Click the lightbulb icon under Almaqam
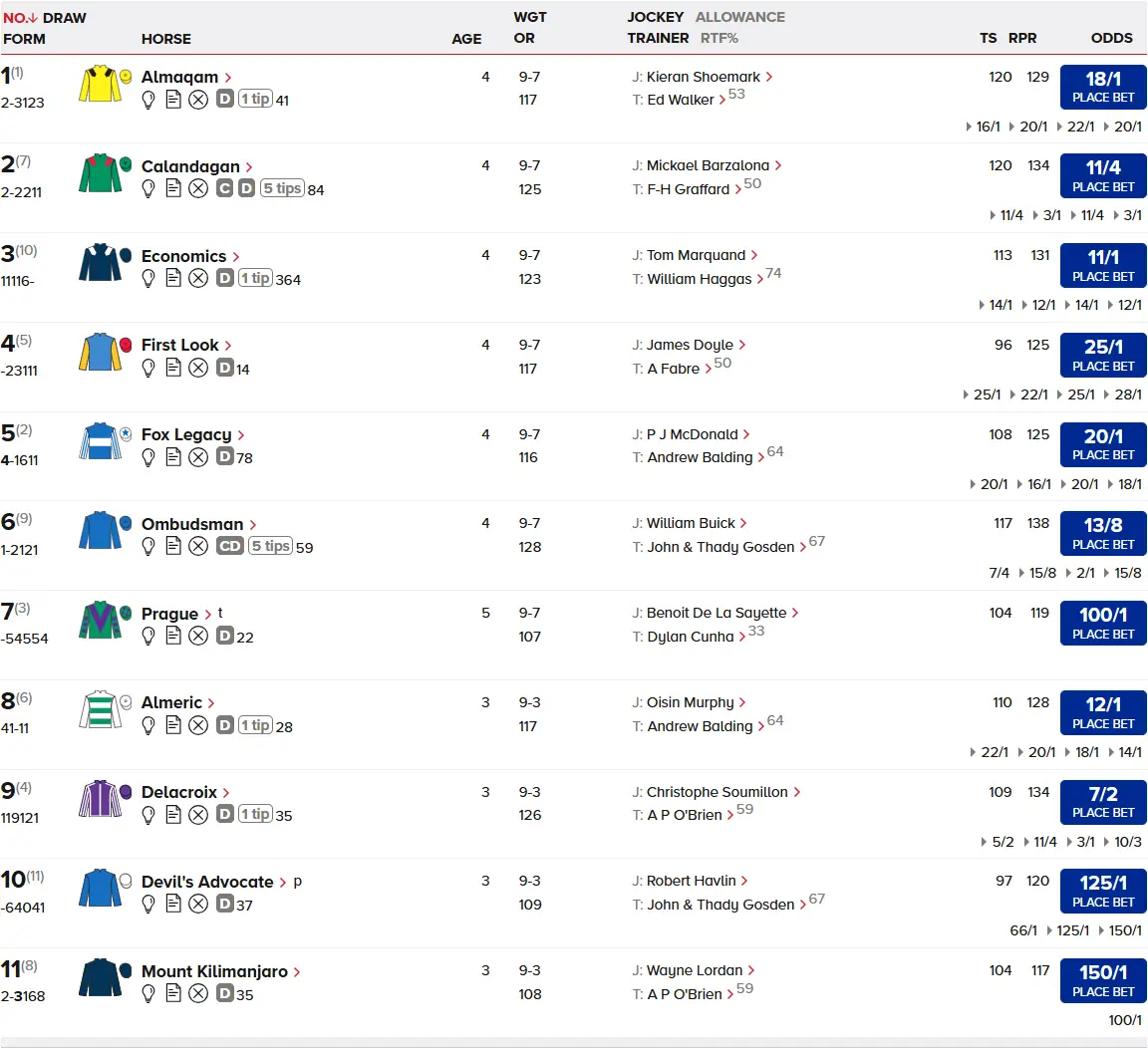 [x=148, y=100]
